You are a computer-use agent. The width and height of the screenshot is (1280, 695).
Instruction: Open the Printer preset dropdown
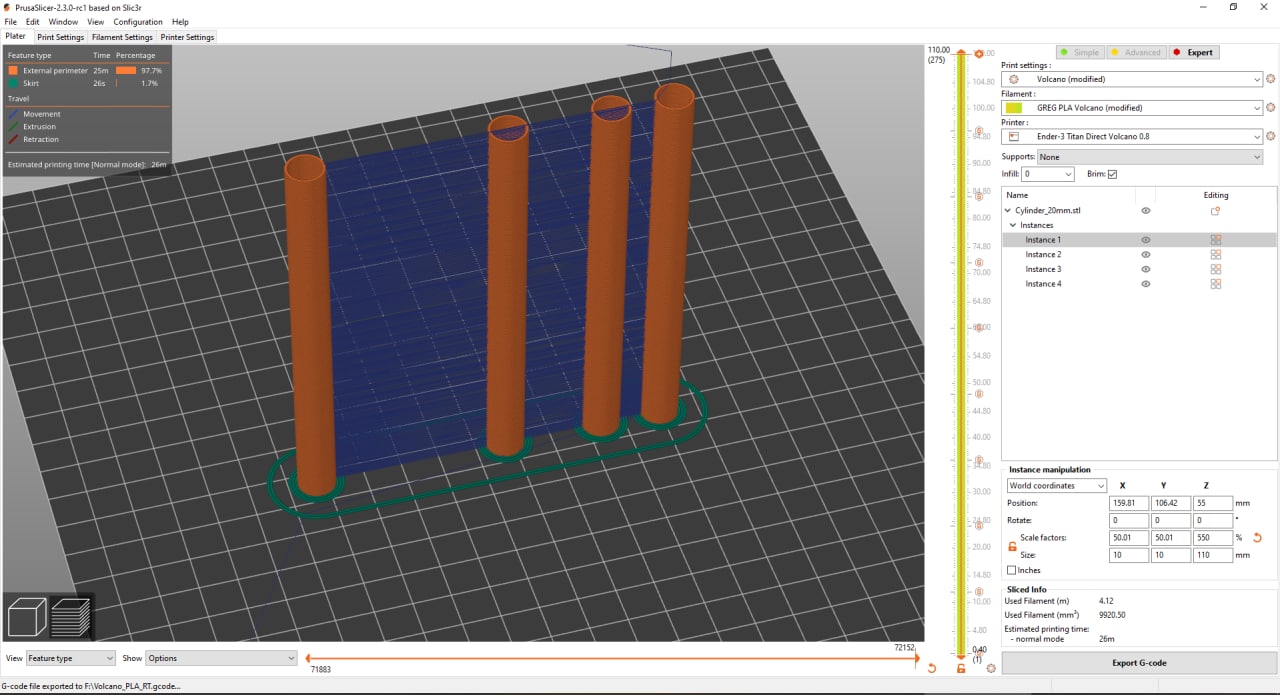(x=1133, y=137)
